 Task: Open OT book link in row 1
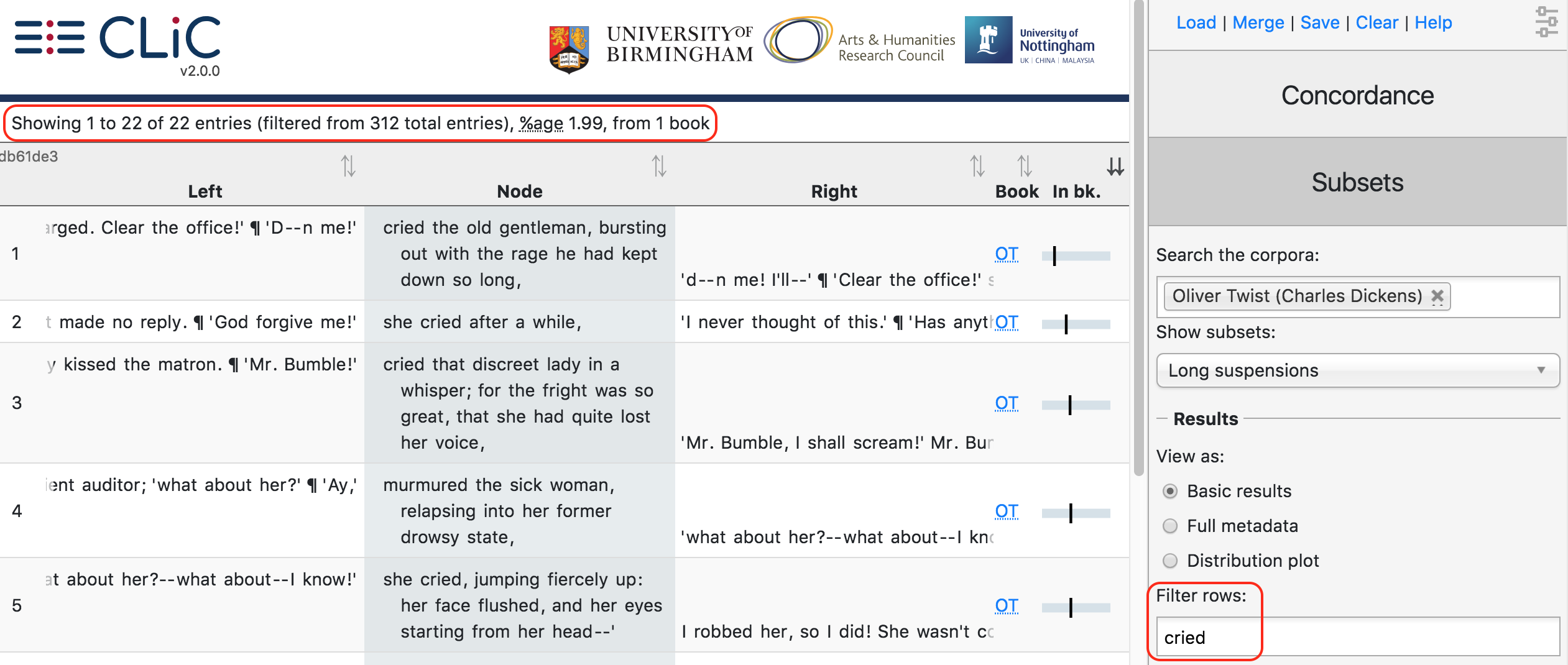(x=1007, y=254)
